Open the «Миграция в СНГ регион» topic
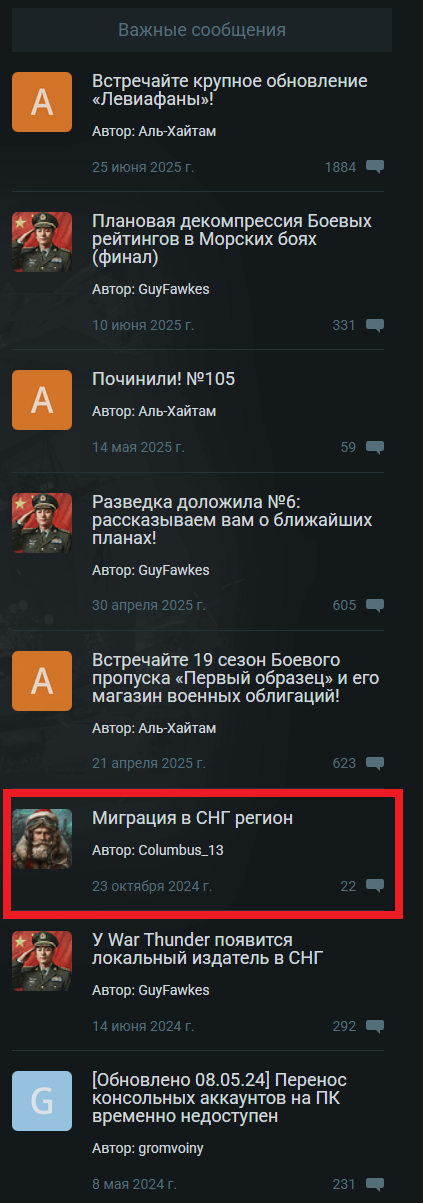Viewport: 423px width, 1203px height. coord(192,818)
